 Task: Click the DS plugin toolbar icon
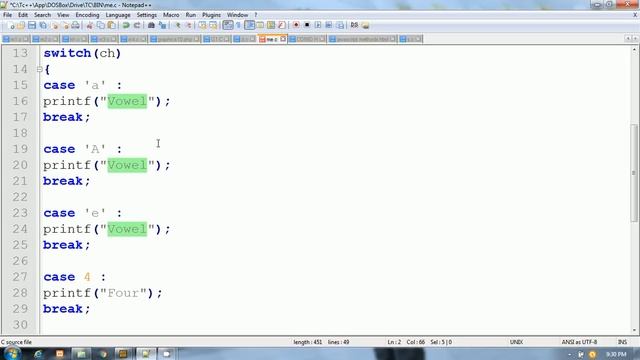tap(354, 25)
